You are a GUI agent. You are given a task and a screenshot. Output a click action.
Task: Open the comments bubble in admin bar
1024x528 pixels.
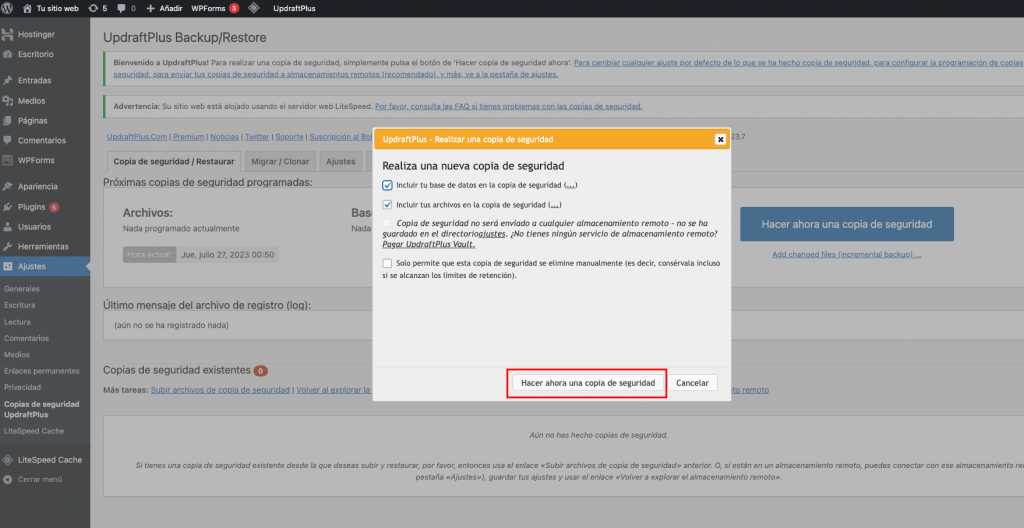122,8
